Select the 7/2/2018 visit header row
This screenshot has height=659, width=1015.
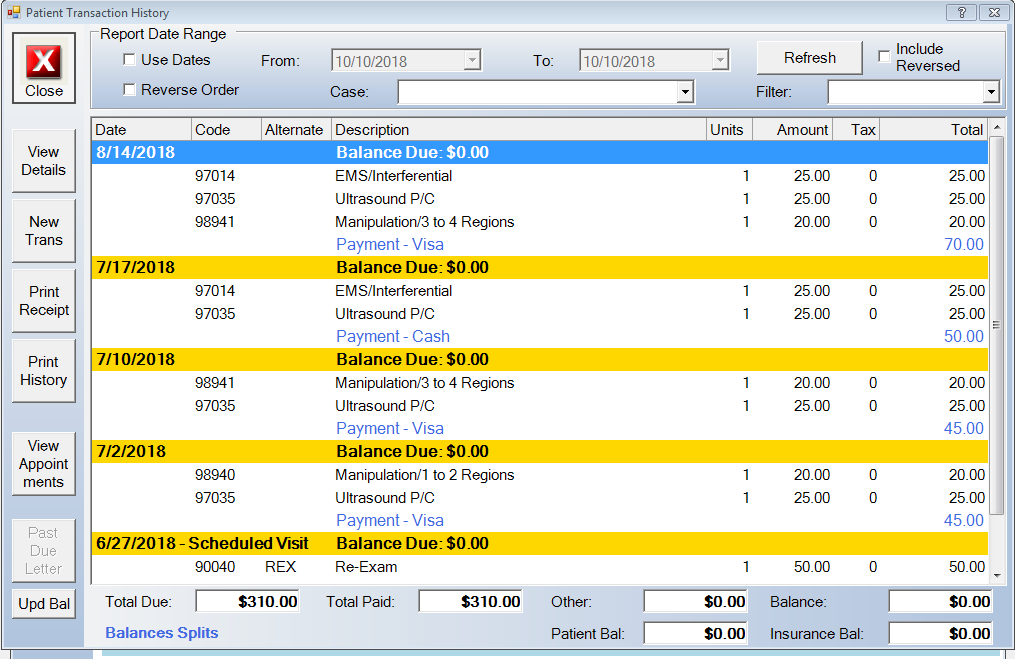pyautogui.click(x=540, y=451)
